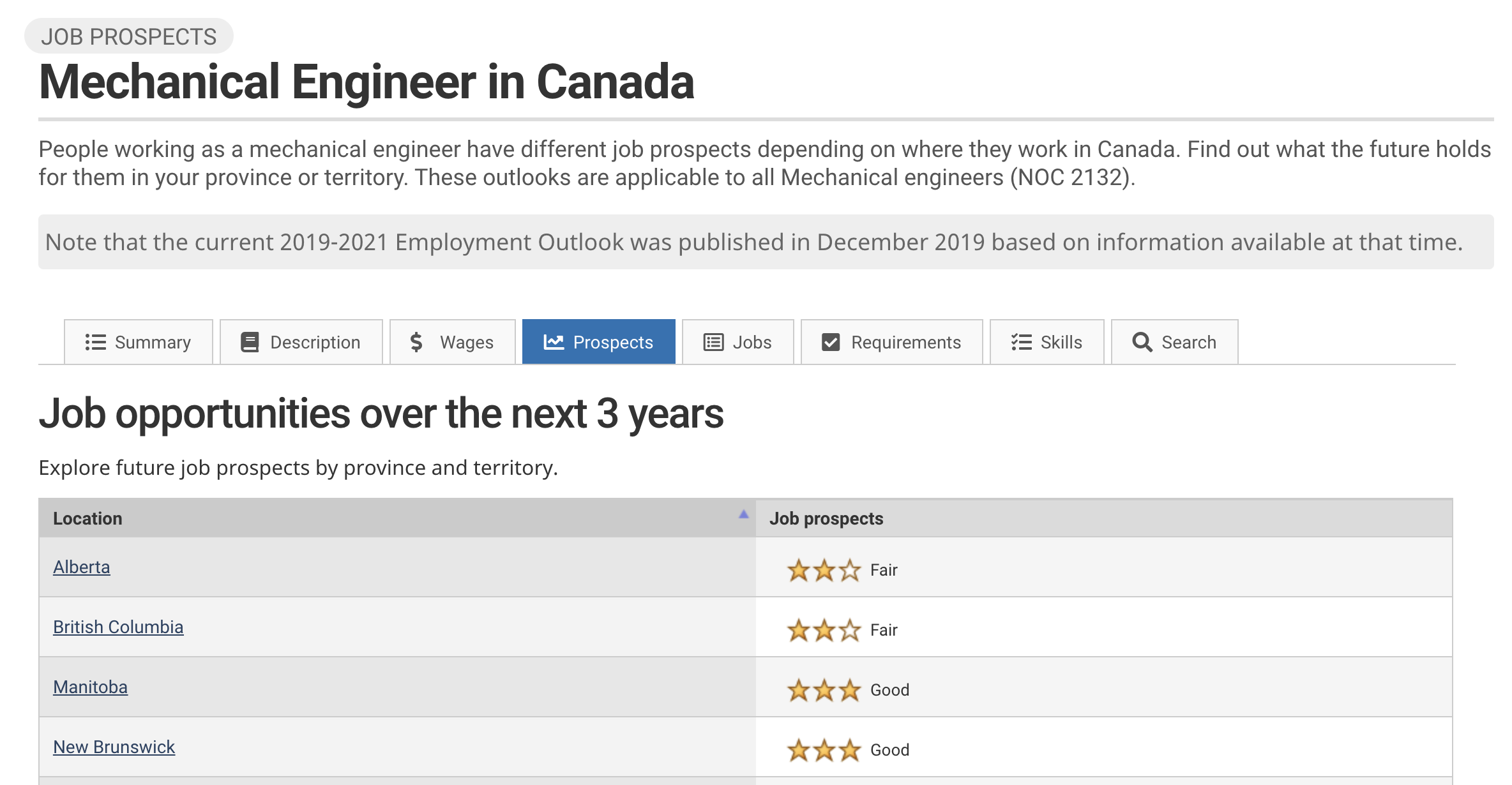
Task: Click the Summary tab
Action: coord(139,342)
